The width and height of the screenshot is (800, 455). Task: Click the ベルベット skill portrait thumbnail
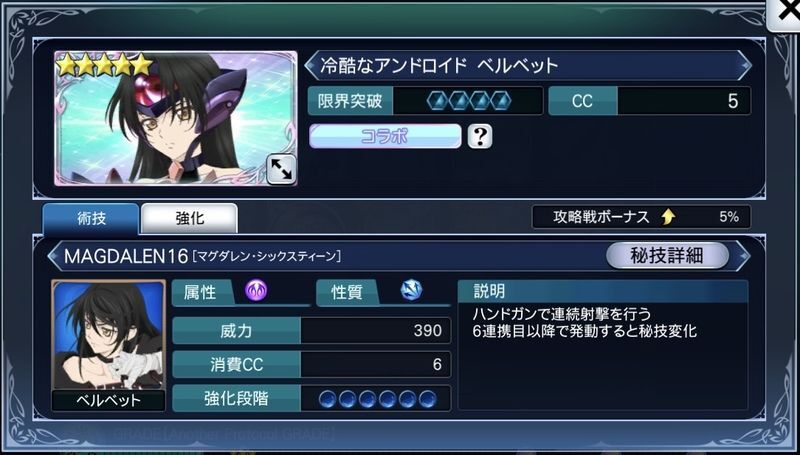108,345
